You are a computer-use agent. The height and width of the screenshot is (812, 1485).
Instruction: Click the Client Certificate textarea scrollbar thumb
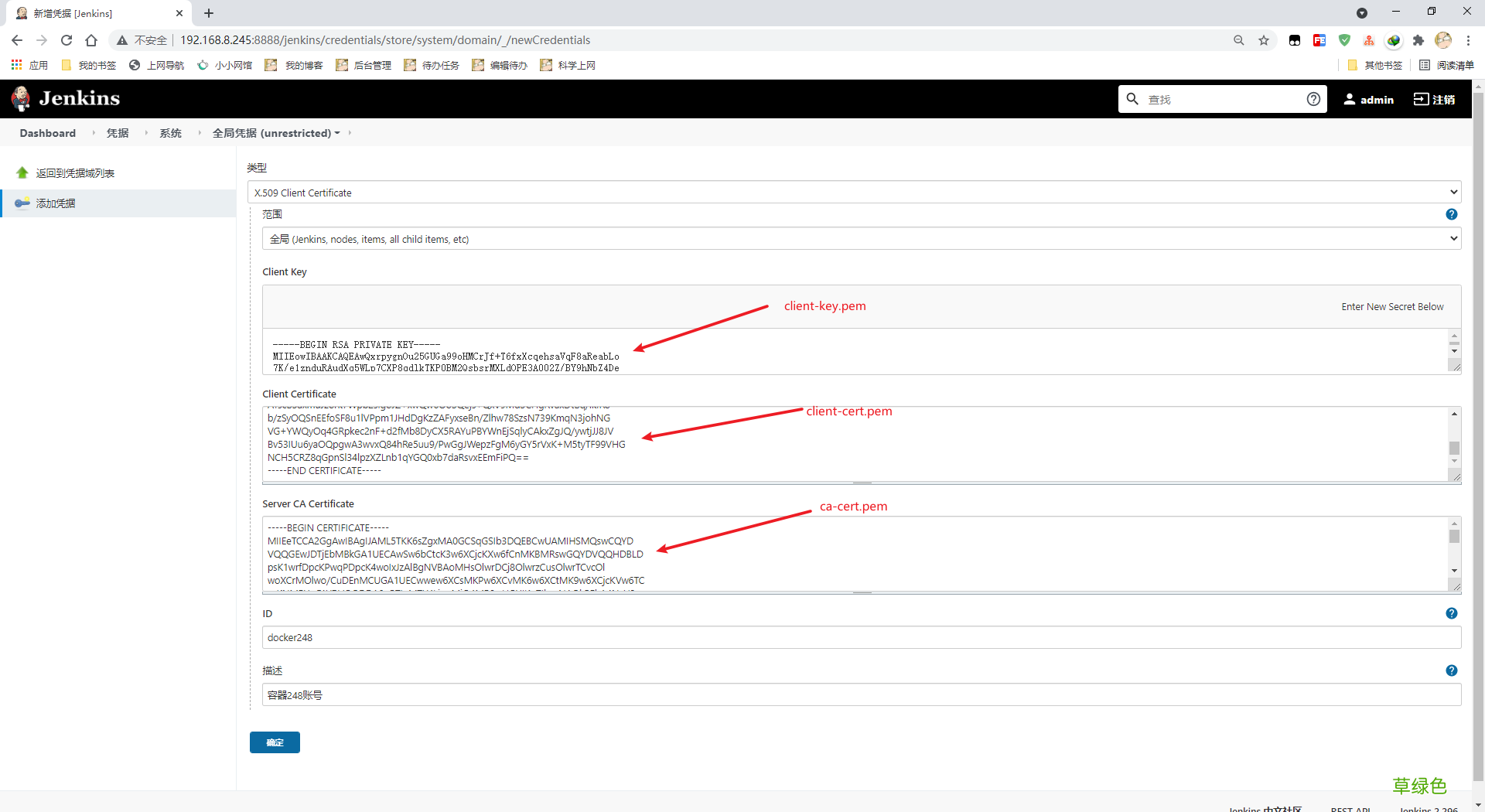coord(1454,448)
